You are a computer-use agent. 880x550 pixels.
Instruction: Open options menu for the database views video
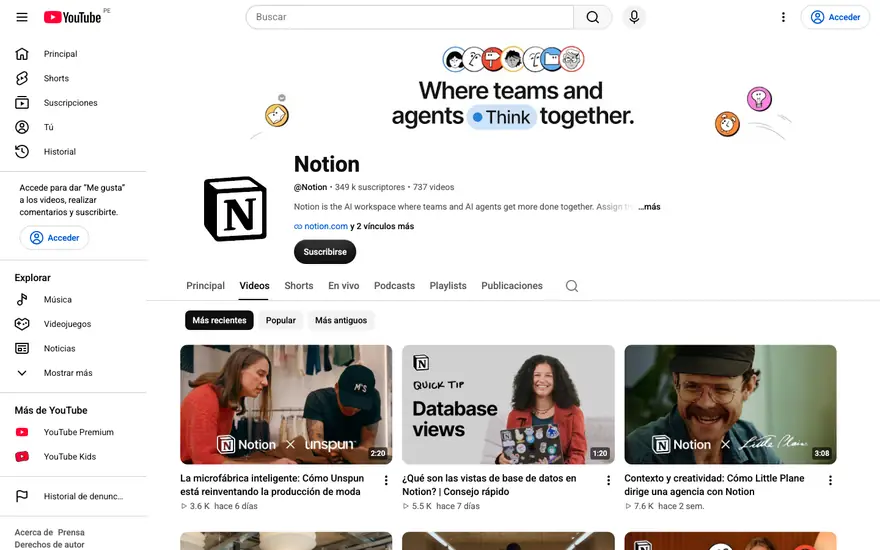(608, 480)
